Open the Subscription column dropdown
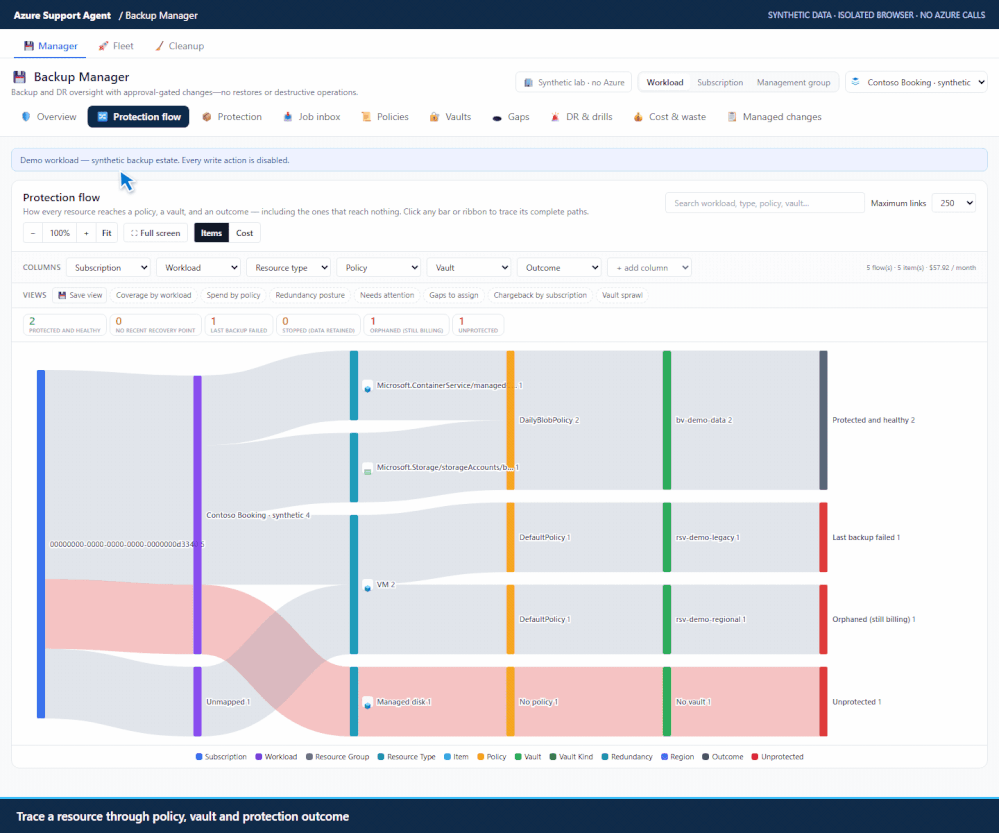The image size is (999, 833). tap(108, 268)
